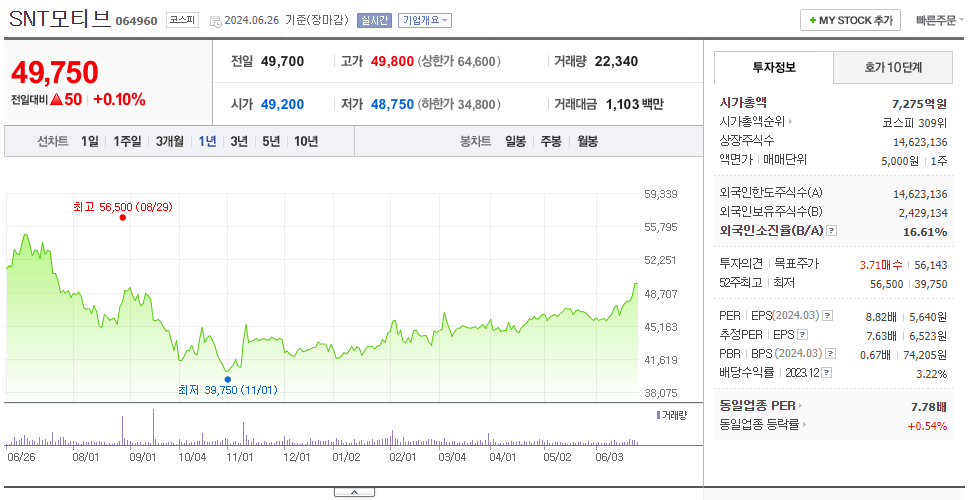Click help icon next to 외국인소진율(B/A)
The height and width of the screenshot is (500, 968).
(832, 231)
